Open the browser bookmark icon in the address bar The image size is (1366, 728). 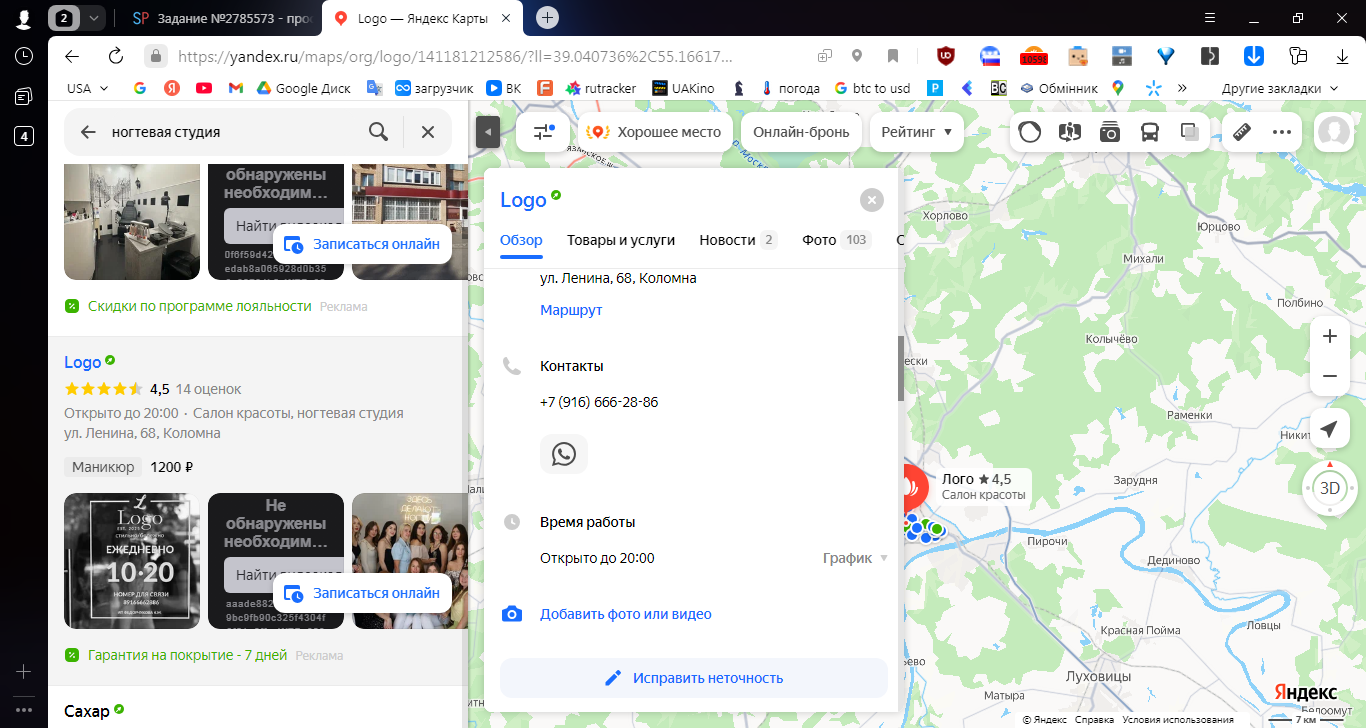pos(893,55)
